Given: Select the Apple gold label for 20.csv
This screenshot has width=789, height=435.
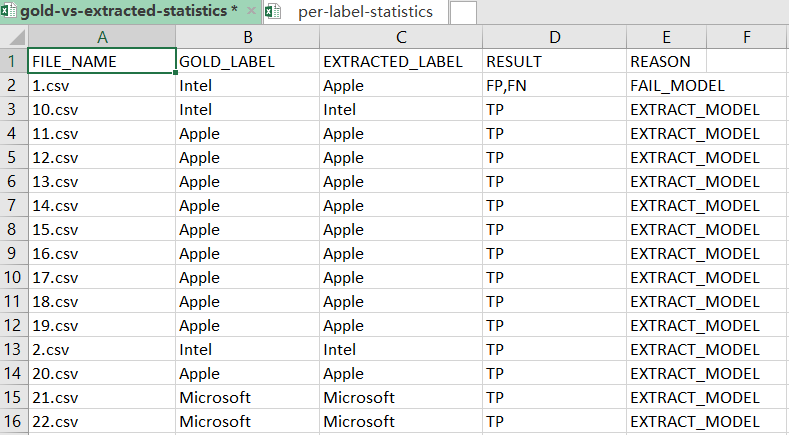Looking at the screenshot, I should 248,373.
